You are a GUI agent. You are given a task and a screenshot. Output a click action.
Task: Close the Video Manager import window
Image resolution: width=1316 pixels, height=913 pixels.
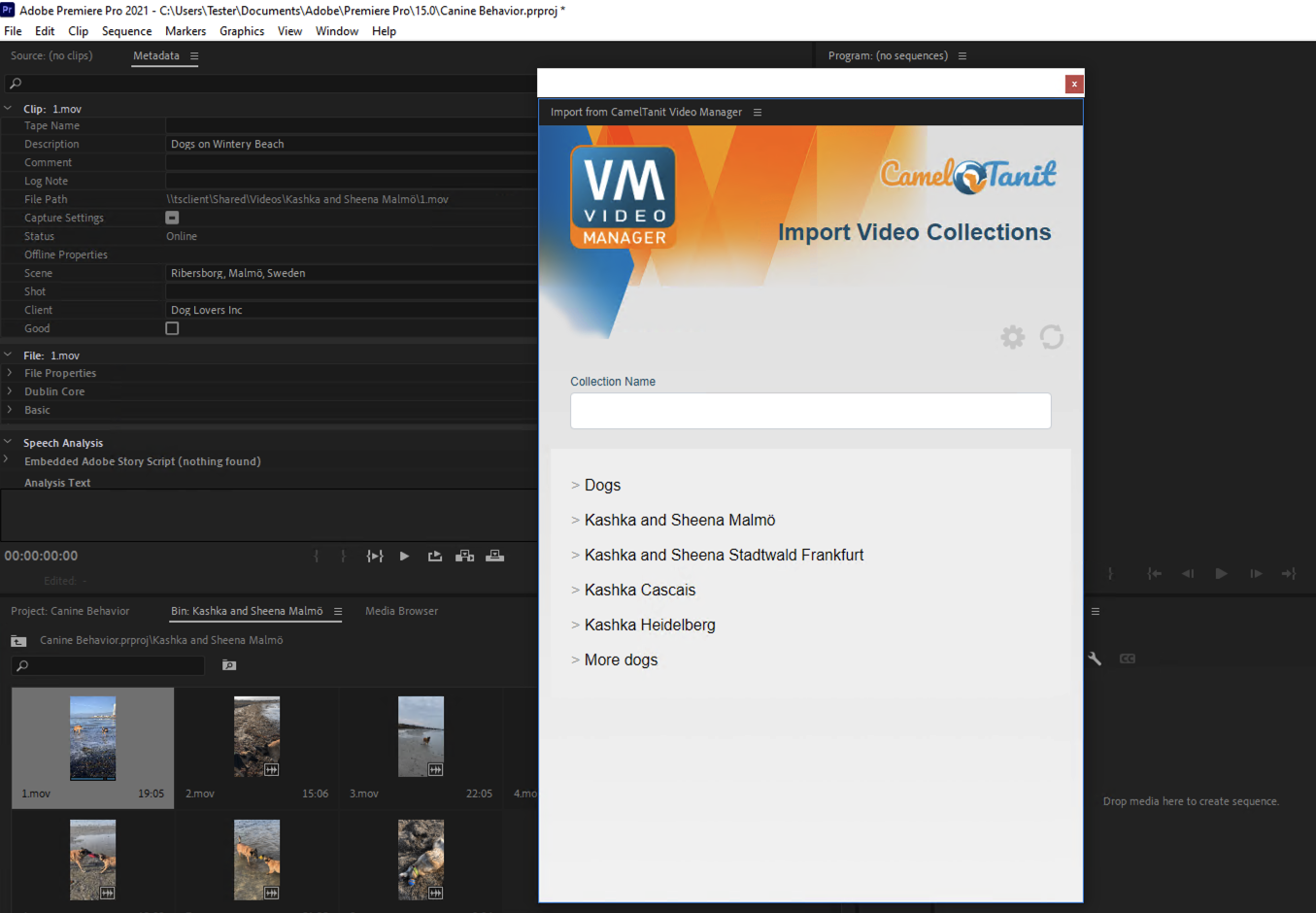coord(1074,85)
